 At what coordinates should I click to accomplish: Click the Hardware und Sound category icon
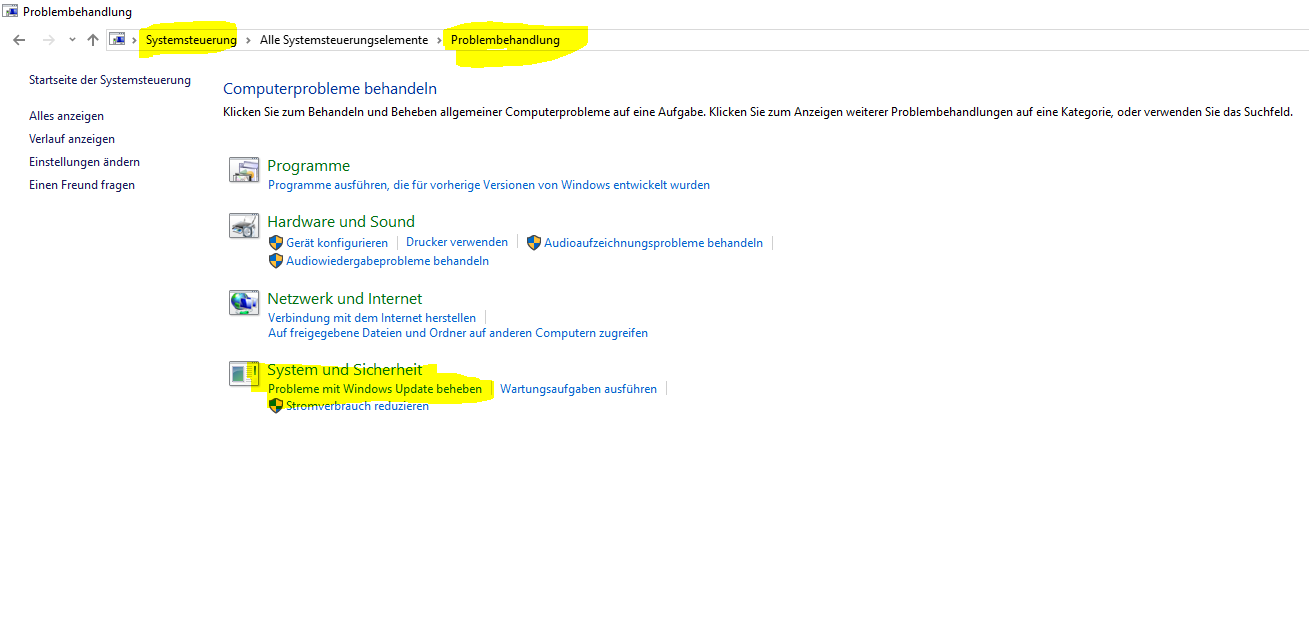(244, 226)
